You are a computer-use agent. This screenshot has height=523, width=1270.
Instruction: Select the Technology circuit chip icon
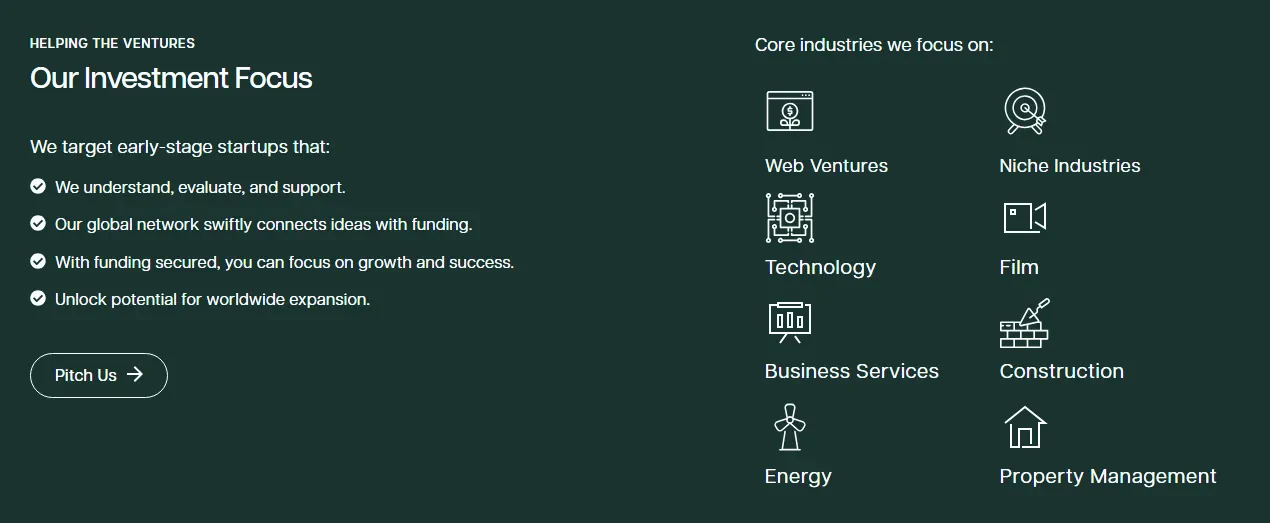point(790,218)
